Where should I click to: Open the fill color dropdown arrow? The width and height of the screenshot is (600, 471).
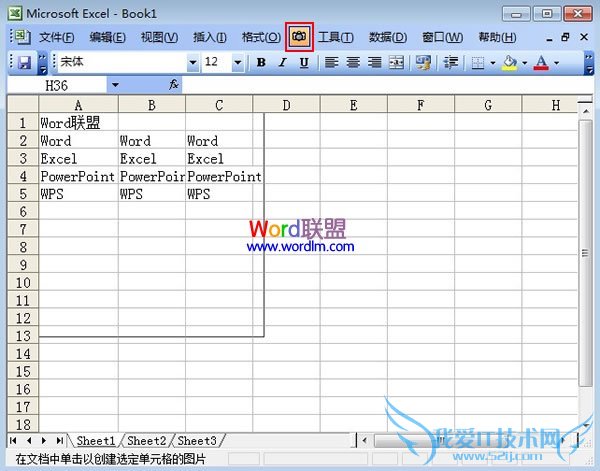pyautogui.click(x=524, y=62)
